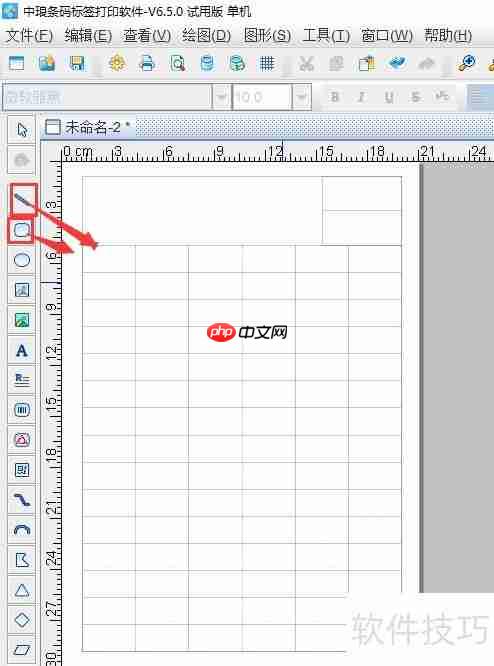
Task: Toggle bold formatting button
Action: (x=335, y=97)
